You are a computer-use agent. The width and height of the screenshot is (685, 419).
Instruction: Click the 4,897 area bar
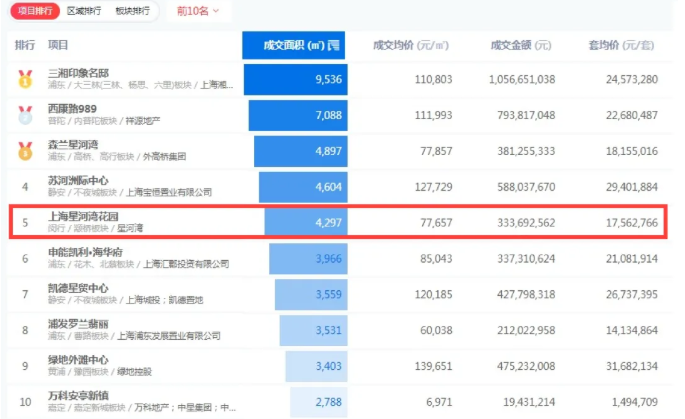click(301, 151)
